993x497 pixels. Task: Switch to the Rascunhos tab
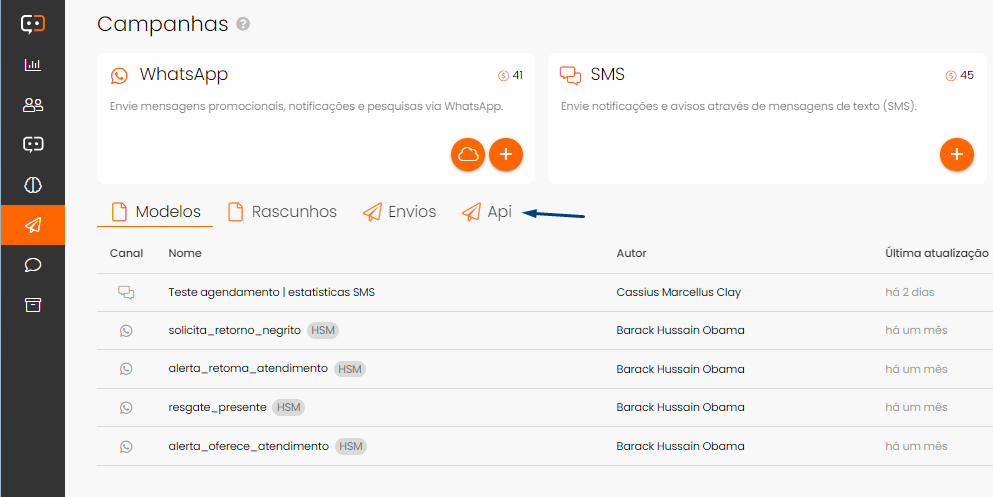(x=282, y=212)
